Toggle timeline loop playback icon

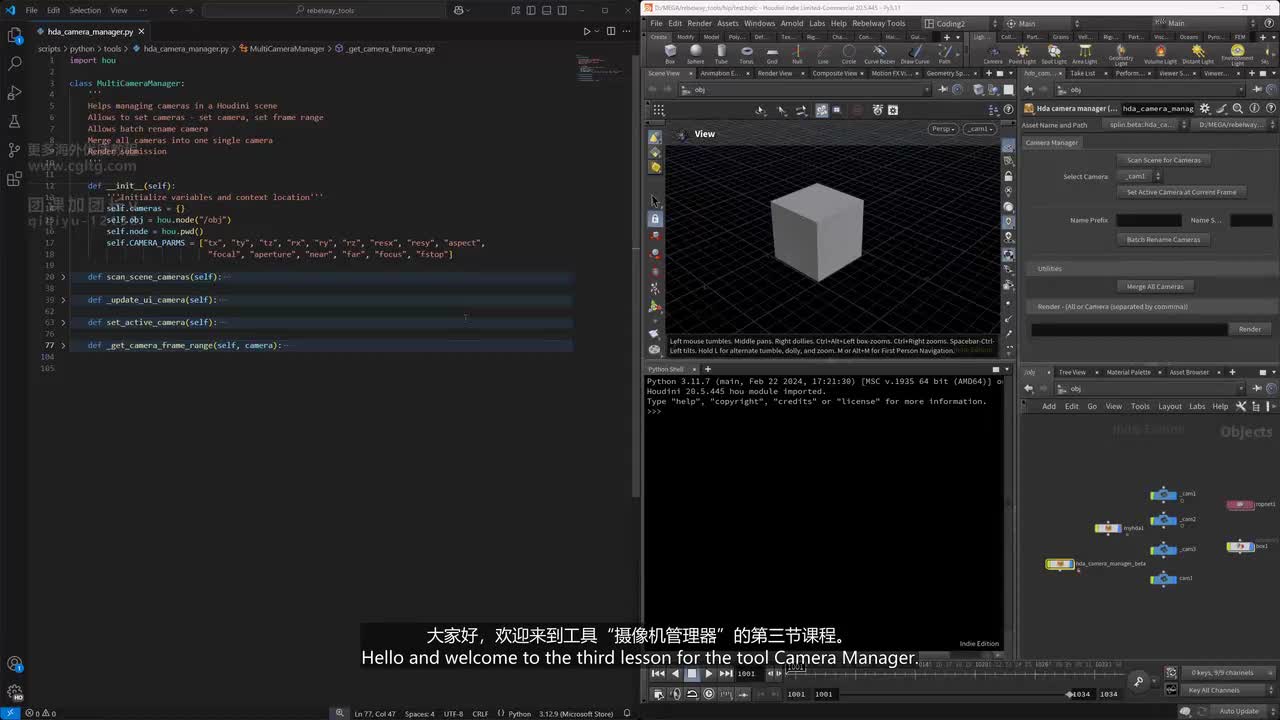coord(692,694)
